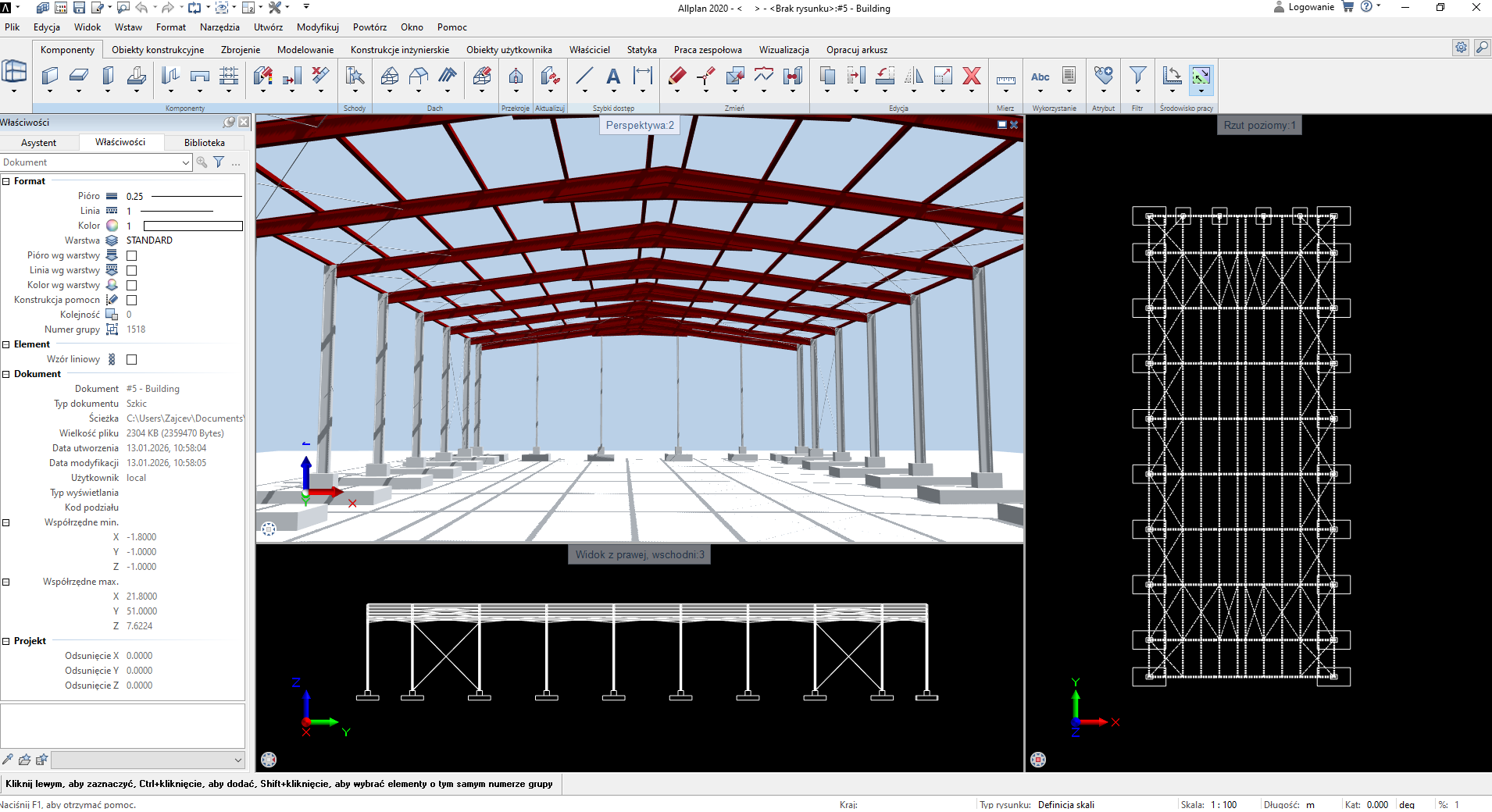The image size is (1492, 812).
Task: Select the red X delete tool in Edycja
Action: tap(971, 77)
